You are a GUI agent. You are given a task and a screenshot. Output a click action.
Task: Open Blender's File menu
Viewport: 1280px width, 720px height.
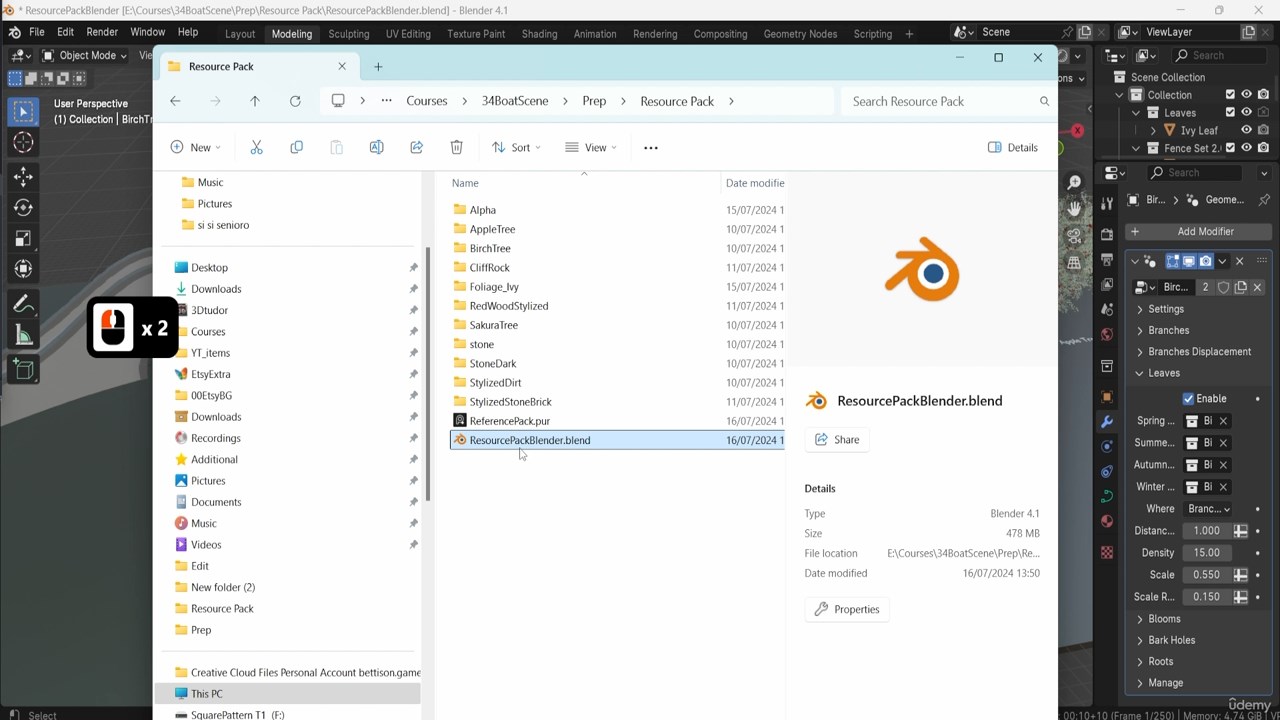[x=36, y=33]
